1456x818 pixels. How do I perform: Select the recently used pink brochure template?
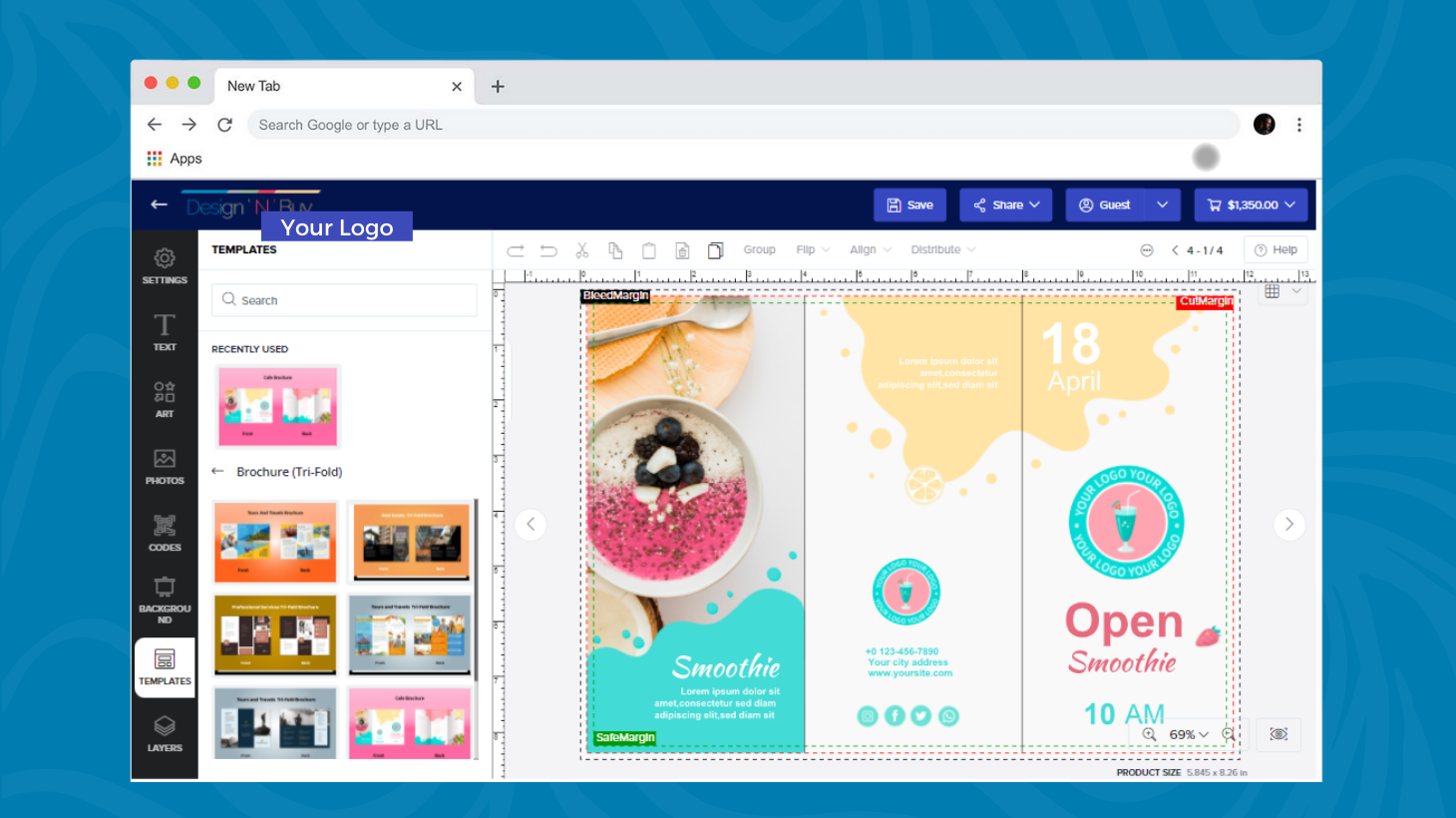pyautogui.click(x=277, y=406)
